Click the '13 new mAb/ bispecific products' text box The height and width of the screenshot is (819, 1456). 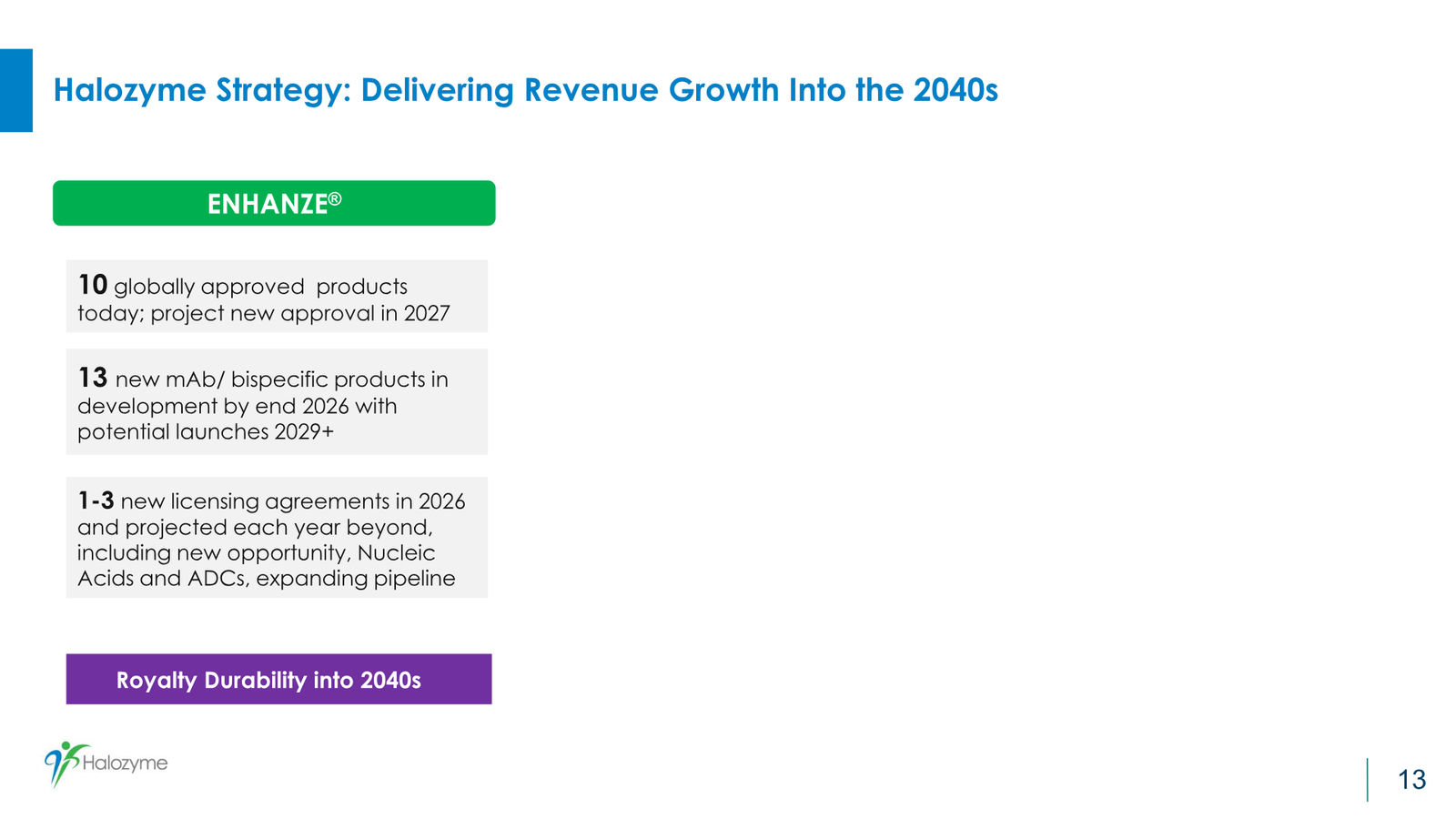coord(277,401)
